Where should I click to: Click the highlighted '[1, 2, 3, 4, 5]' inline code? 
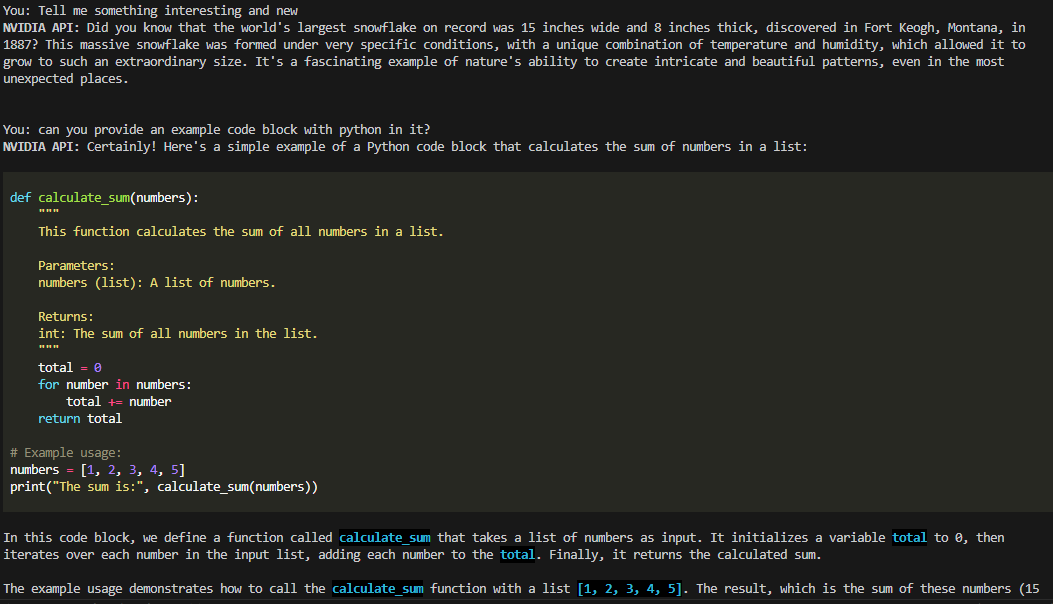pyautogui.click(x=629, y=589)
